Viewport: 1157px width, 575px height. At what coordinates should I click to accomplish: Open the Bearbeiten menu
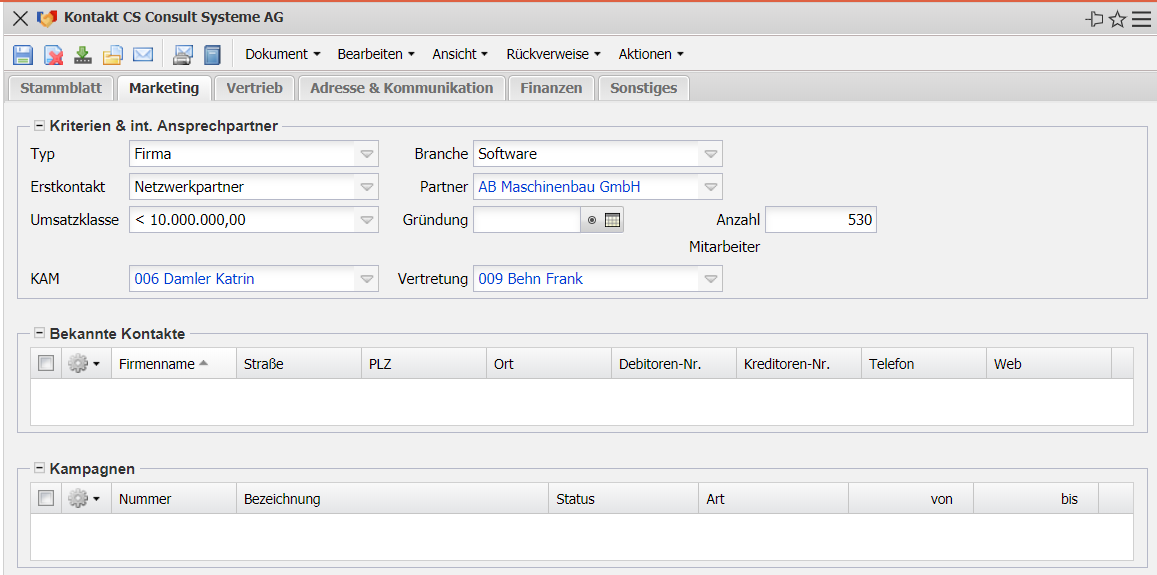pos(376,54)
